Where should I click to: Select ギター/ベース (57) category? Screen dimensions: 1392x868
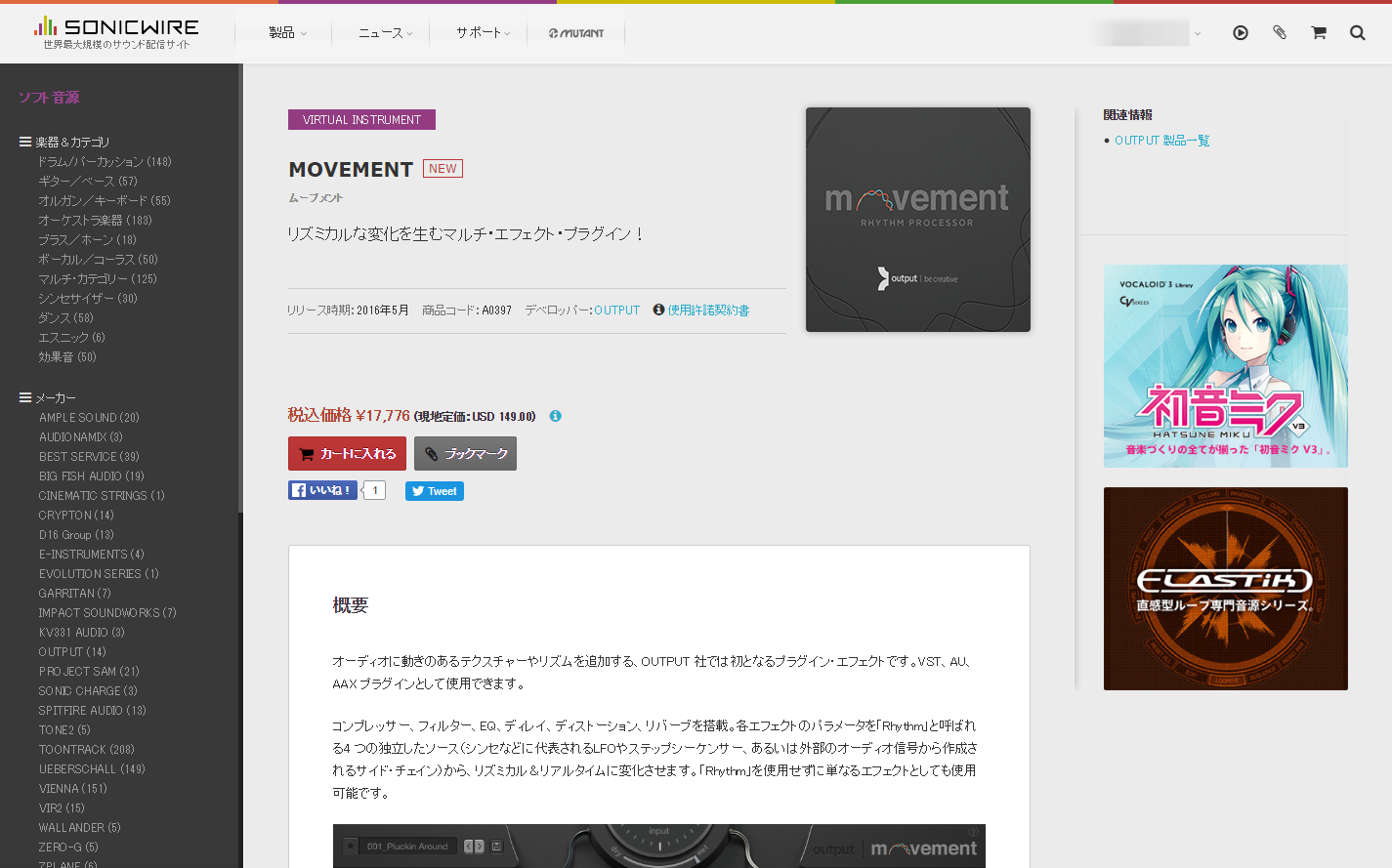[x=88, y=182]
